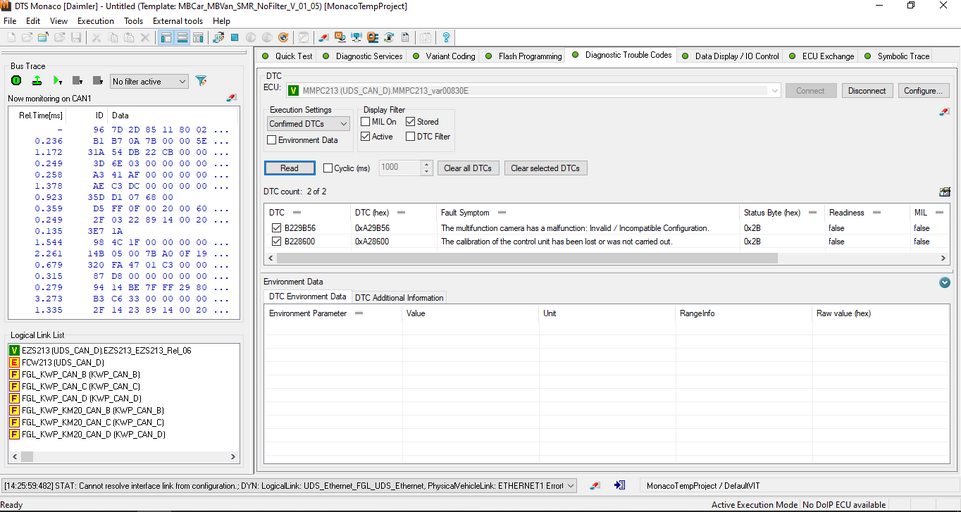Viewport: 961px width, 512px height.
Task: Click blue login arrow icon in status bar
Action: (620, 485)
